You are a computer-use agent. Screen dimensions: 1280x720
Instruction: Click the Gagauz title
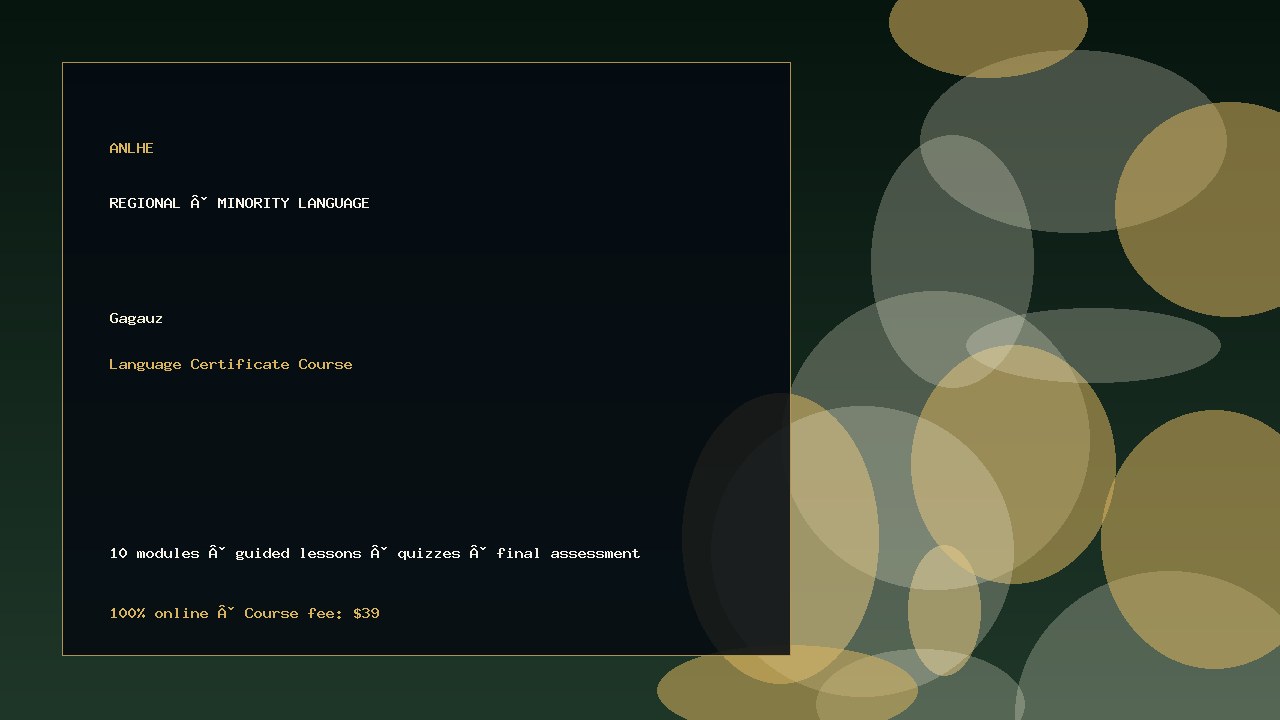[136, 318]
